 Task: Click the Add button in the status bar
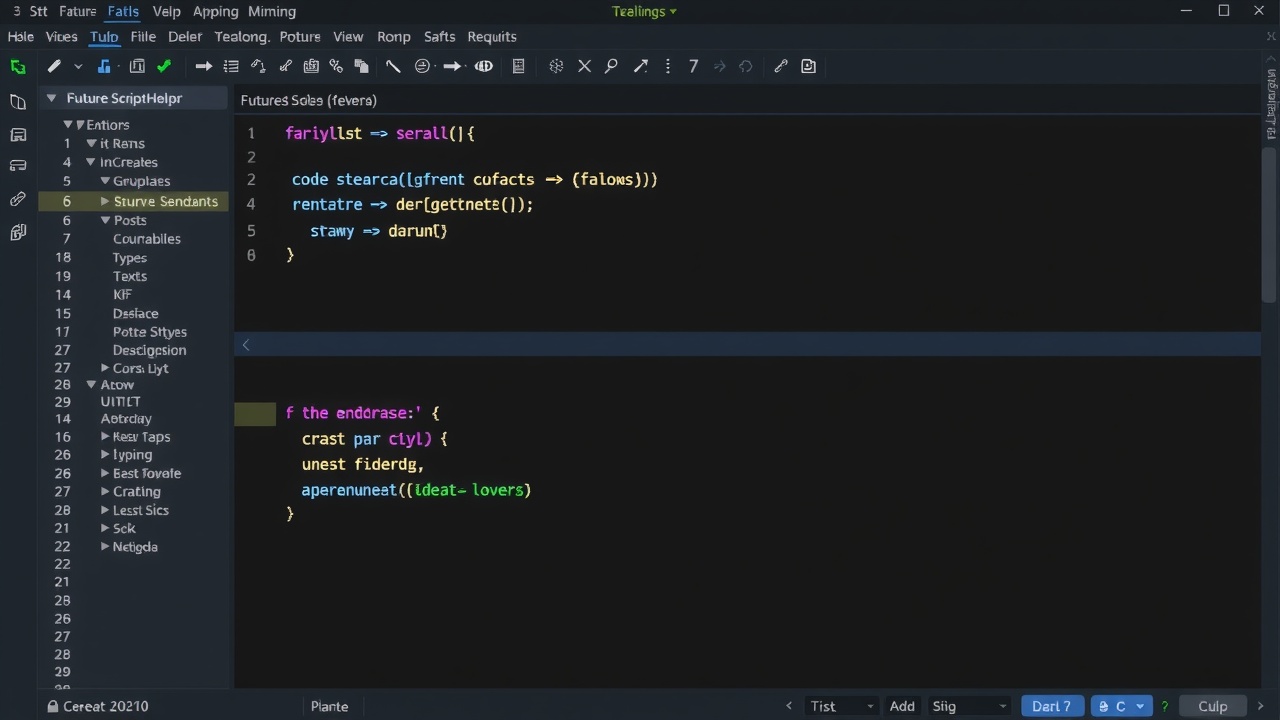click(x=902, y=706)
